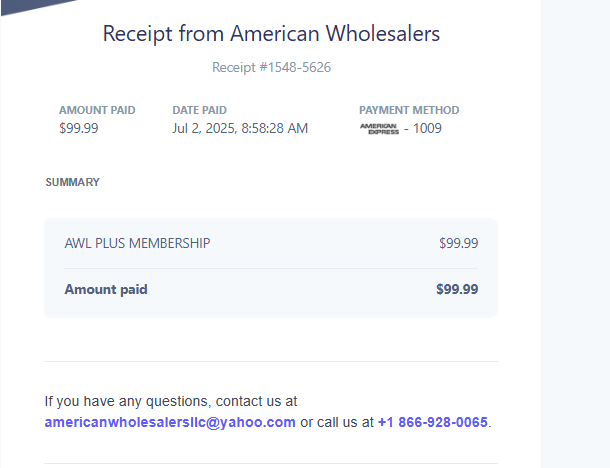
Task: Click the americanwholesalersllc@yahoo.com email link
Action: pyautogui.click(x=170, y=422)
